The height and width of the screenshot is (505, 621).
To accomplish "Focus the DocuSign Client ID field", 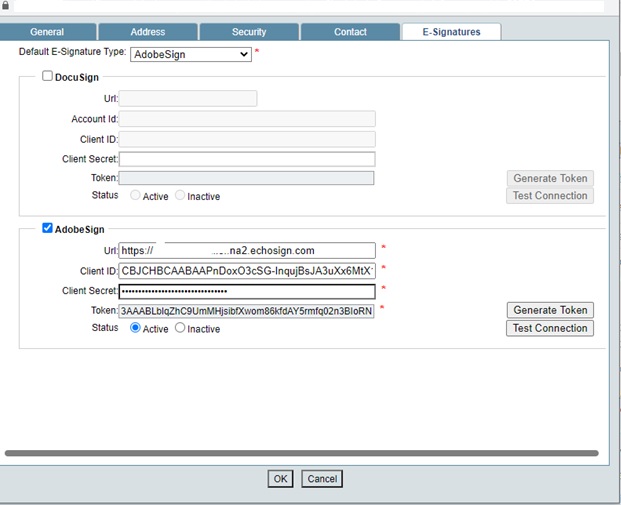I will [247, 139].
